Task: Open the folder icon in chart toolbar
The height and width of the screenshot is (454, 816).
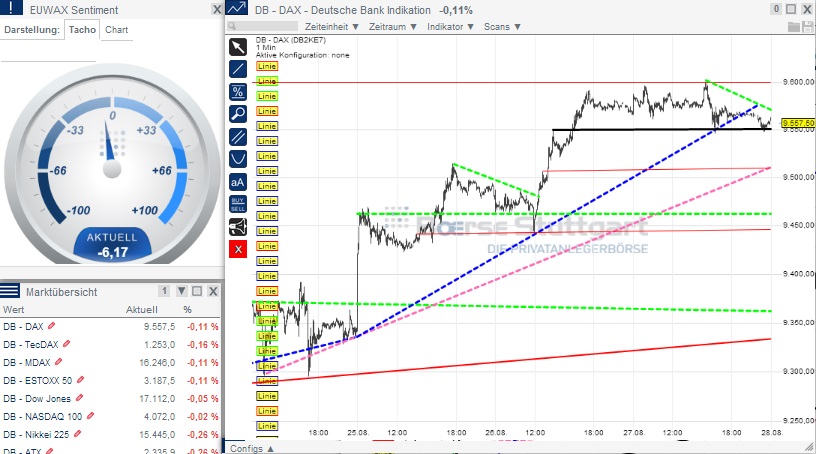Action: [x=794, y=27]
